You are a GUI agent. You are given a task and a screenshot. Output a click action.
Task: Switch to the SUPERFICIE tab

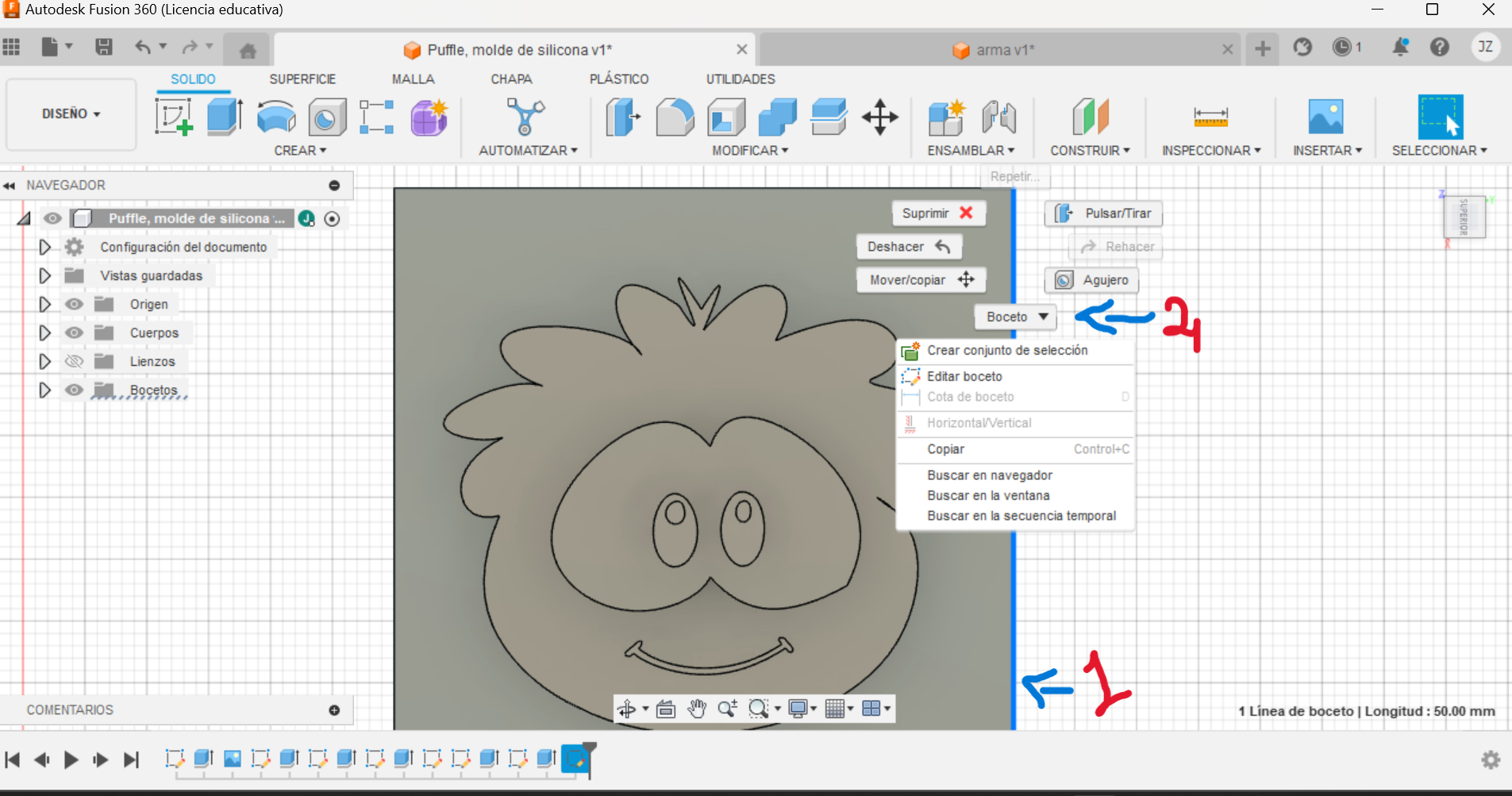[302, 79]
